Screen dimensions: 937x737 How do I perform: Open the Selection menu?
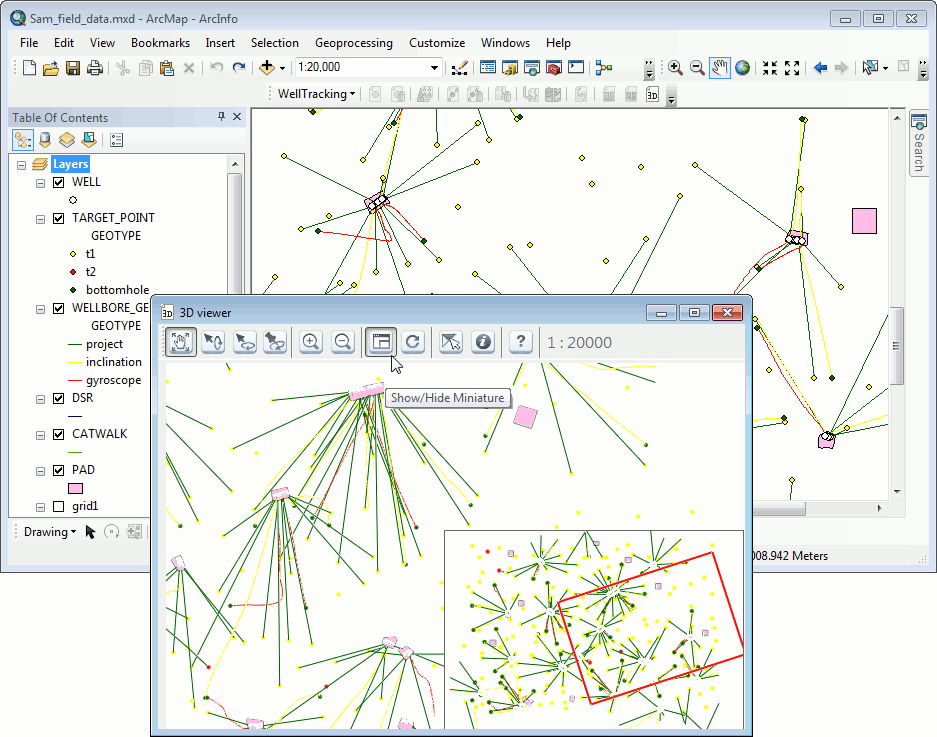click(274, 43)
